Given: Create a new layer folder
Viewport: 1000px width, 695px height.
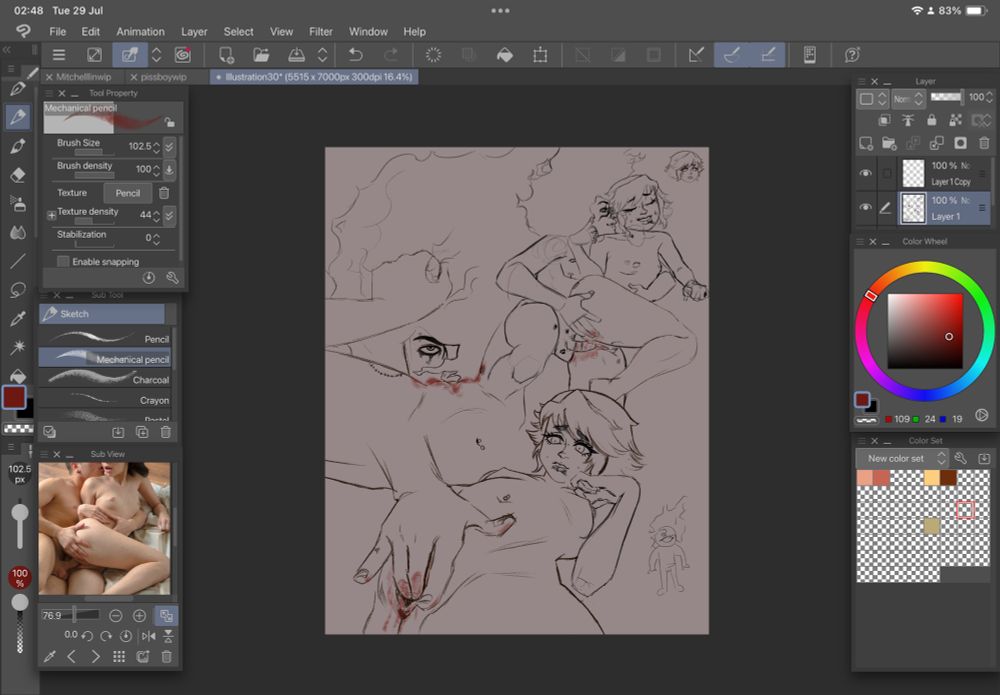Looking at the screenshot, I should pyautogui.click(x=889, y=143).
